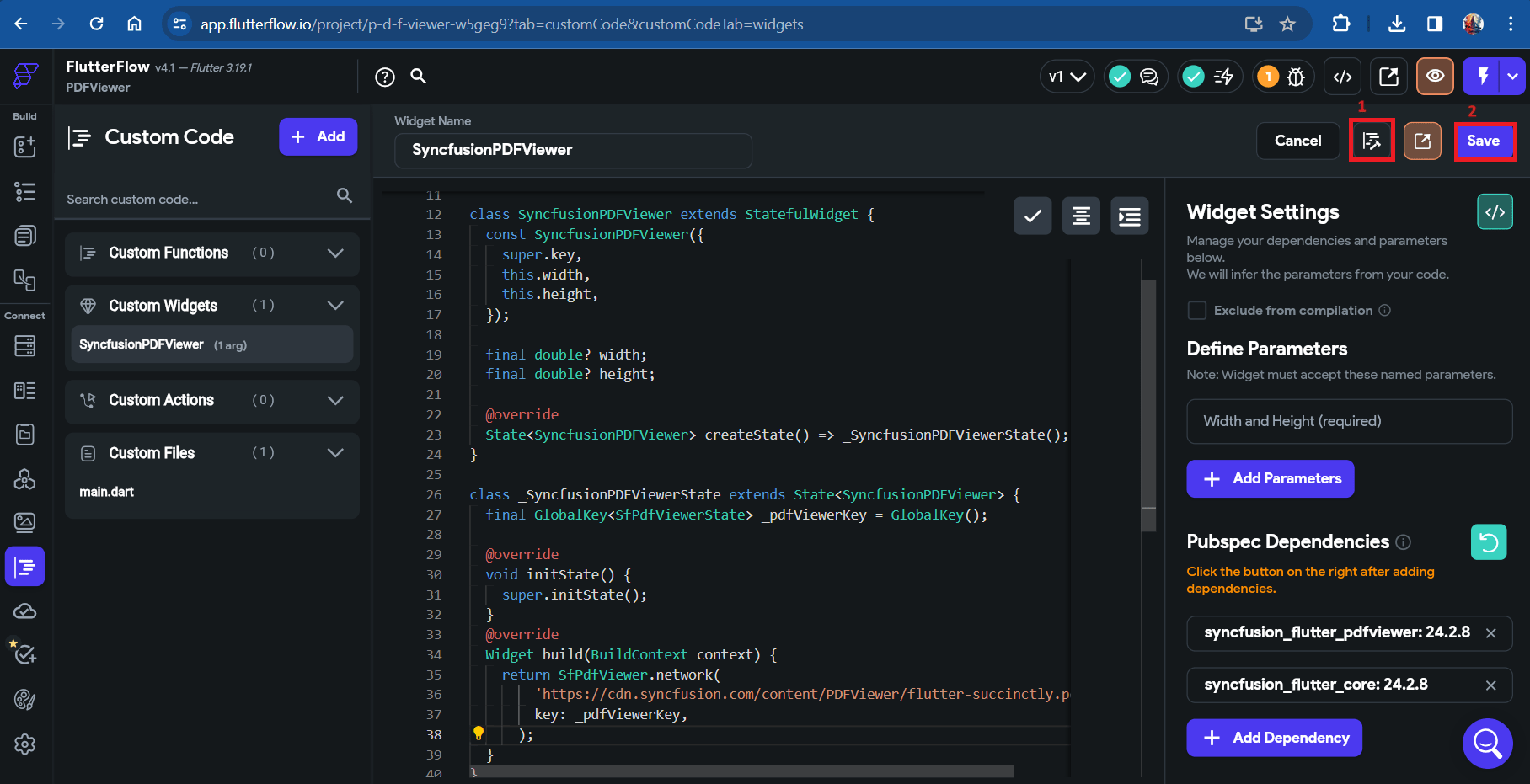
Task: Click the Test Mode lightning button
Action: coord(1483,77)
